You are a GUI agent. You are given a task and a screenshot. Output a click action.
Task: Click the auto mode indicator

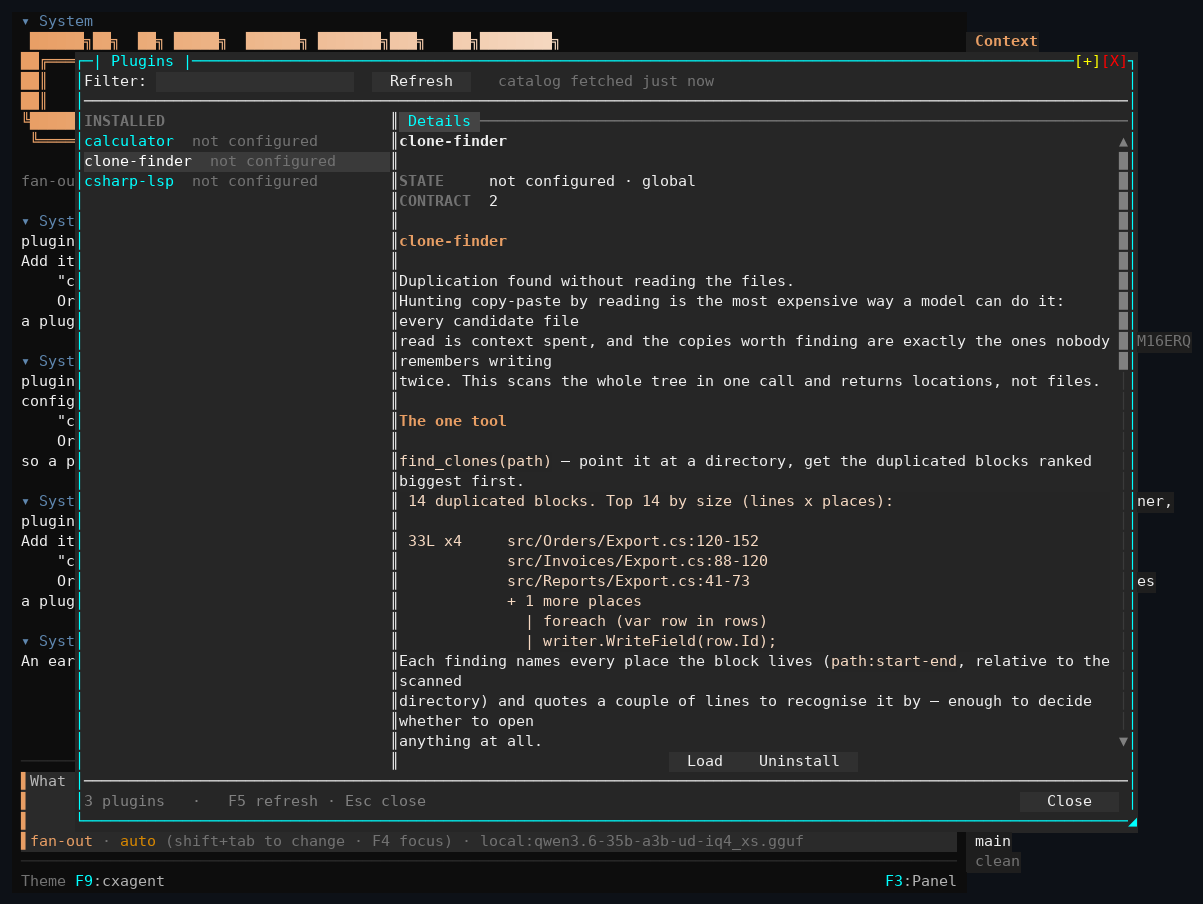click(x=138, y=841)
